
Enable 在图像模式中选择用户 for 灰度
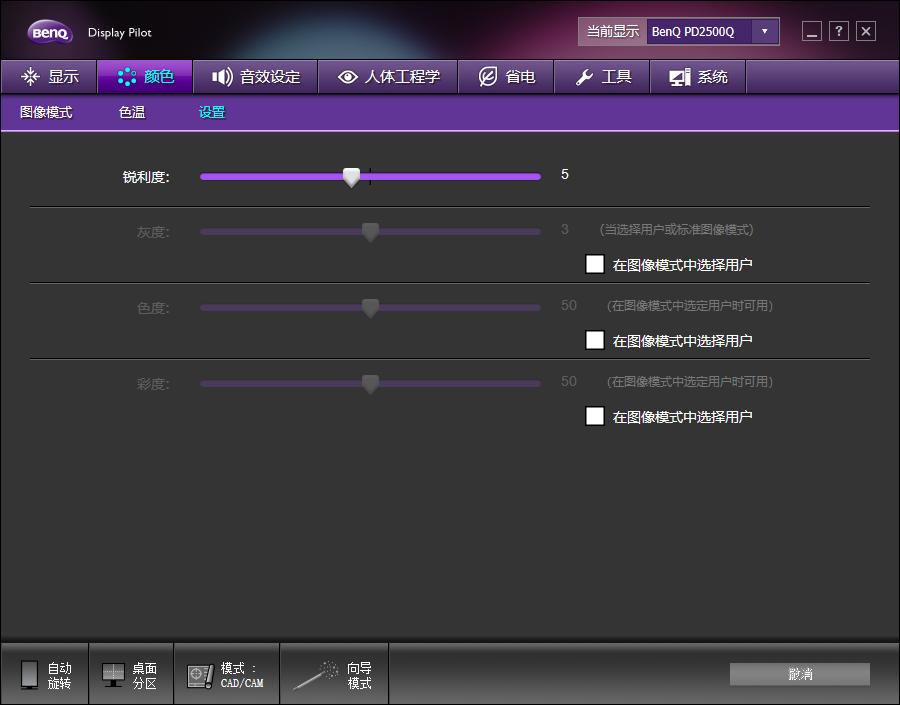pos(595,264)
